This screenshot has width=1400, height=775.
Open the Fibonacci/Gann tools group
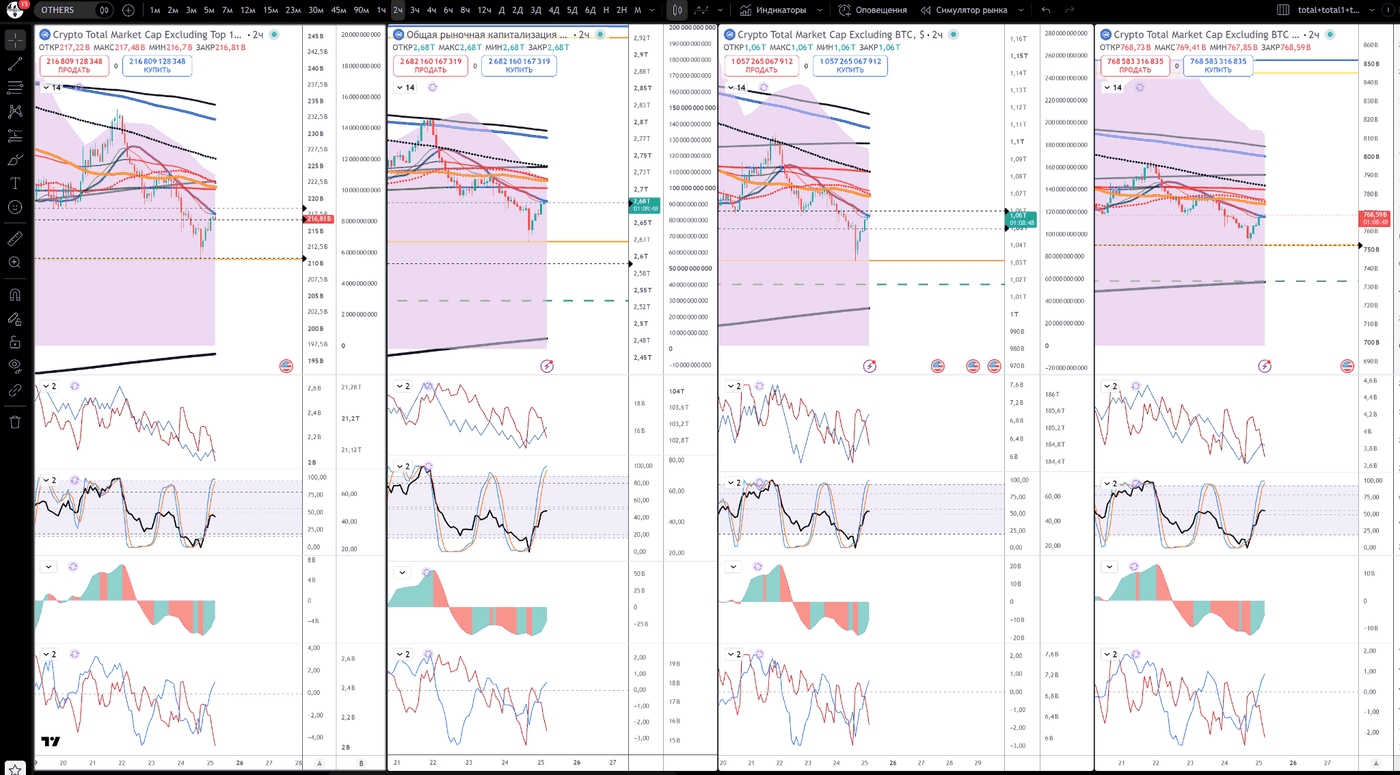pyautogui.click(x=15, y=88)
